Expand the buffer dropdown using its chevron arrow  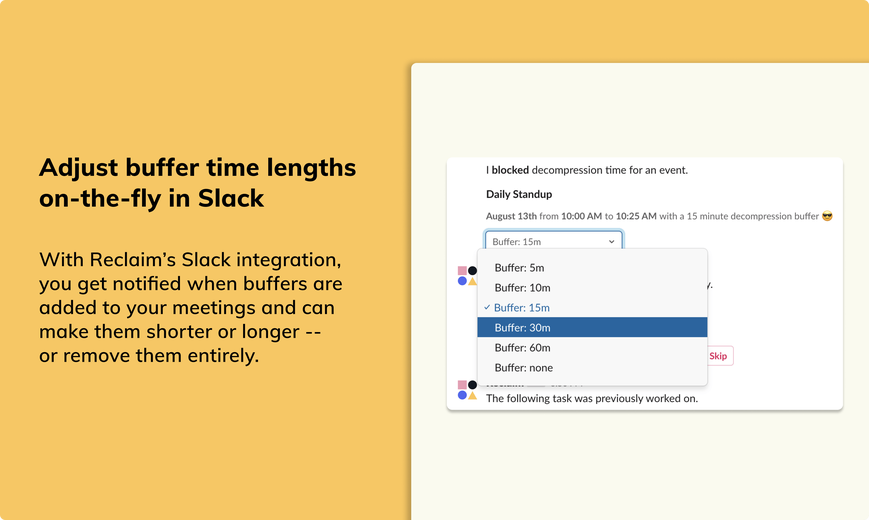pos(611,242)
